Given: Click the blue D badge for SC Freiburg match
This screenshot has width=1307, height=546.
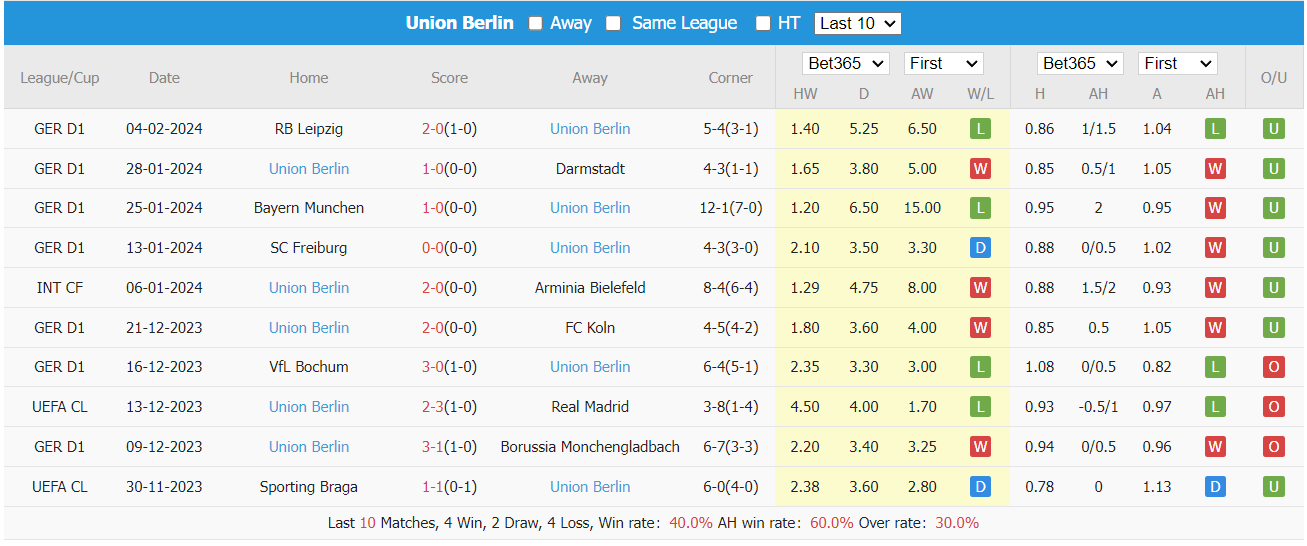Looking at the screenshot, I should coord(980,248).
